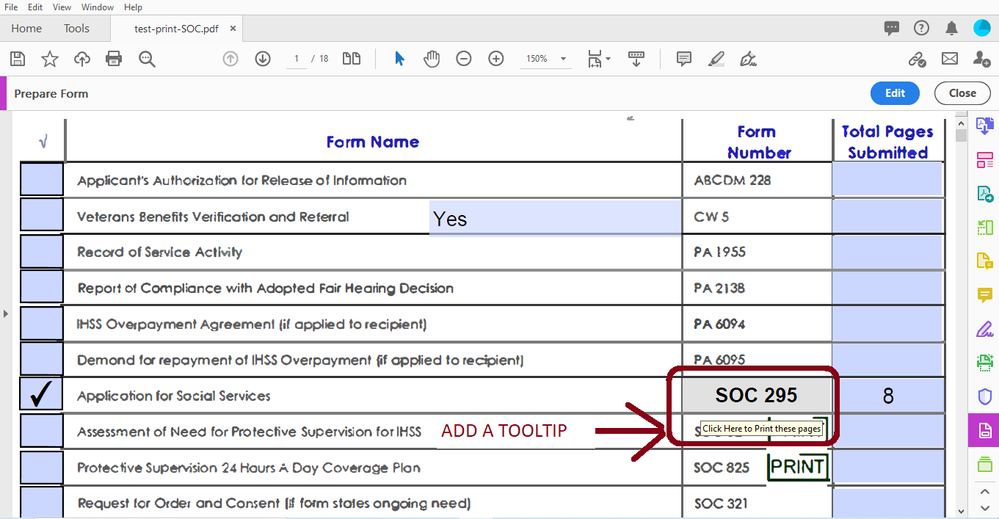Send file by email envelope icon
This screenshot has width=999, height=519.
point(949,59)
